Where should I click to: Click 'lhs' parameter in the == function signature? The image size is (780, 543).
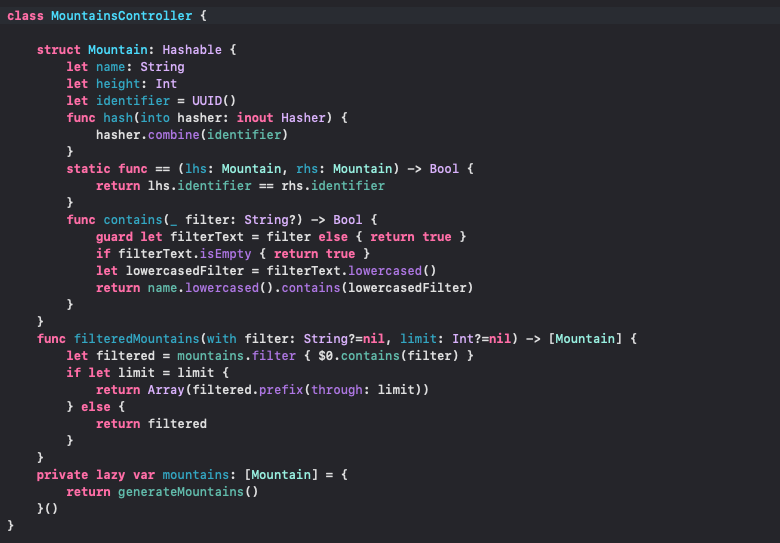[x=195, y=169]
